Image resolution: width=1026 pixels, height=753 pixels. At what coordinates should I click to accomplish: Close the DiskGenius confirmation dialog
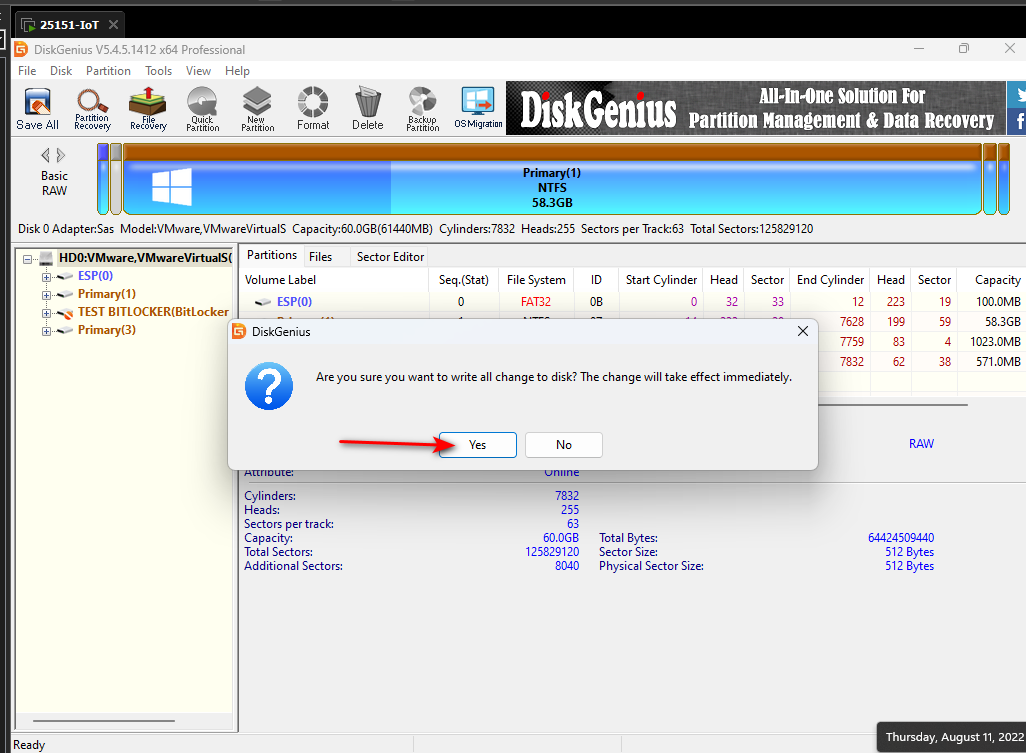803,332
